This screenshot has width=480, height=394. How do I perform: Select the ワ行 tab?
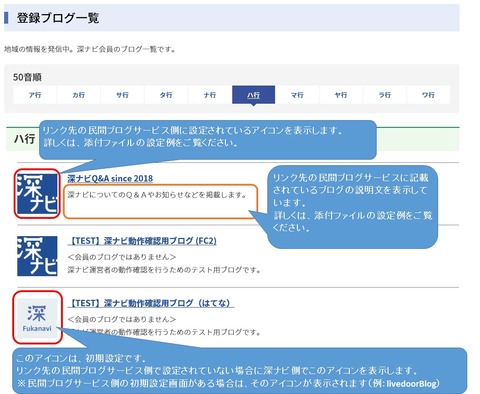(x=428, y=95)
